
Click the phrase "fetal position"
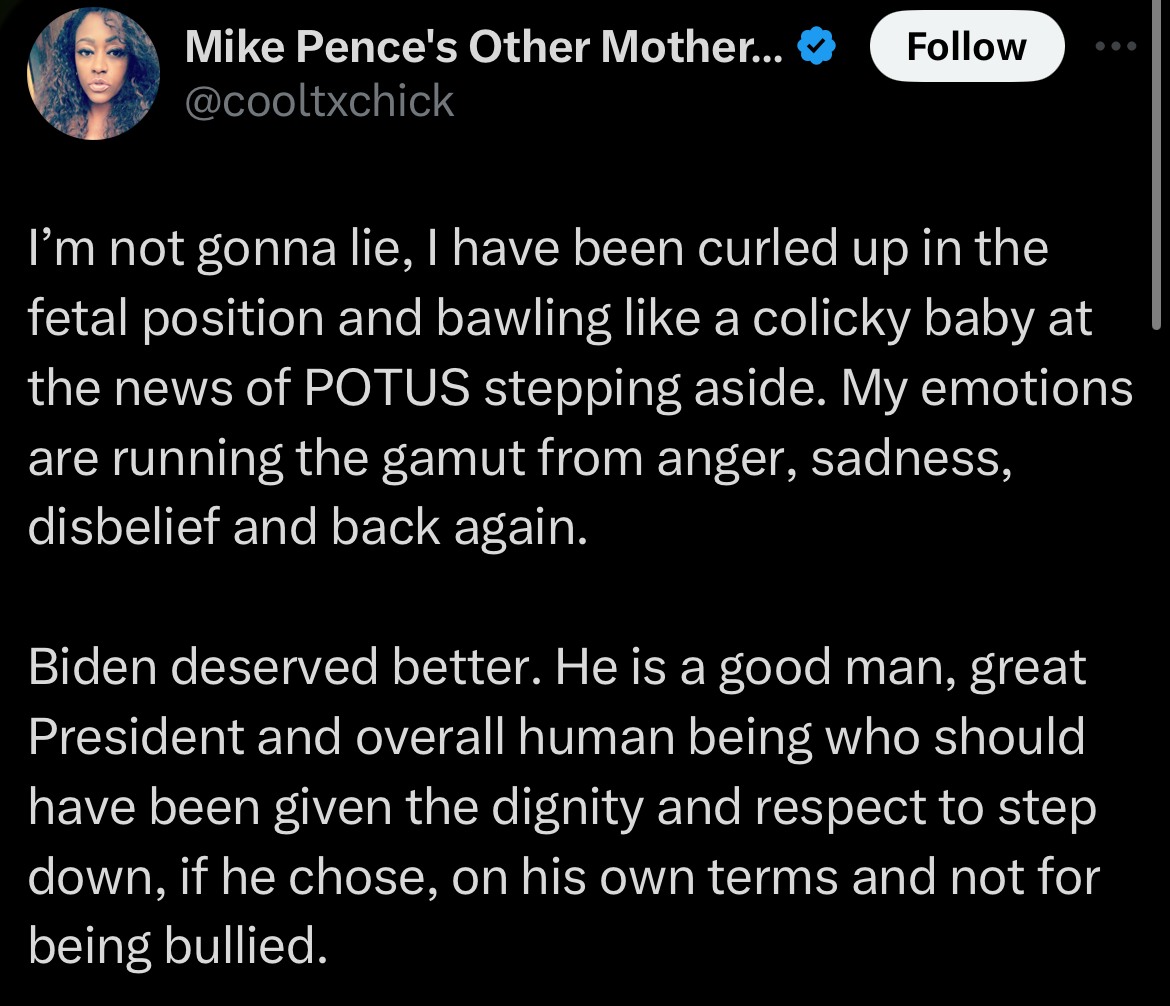click(176, 319)
